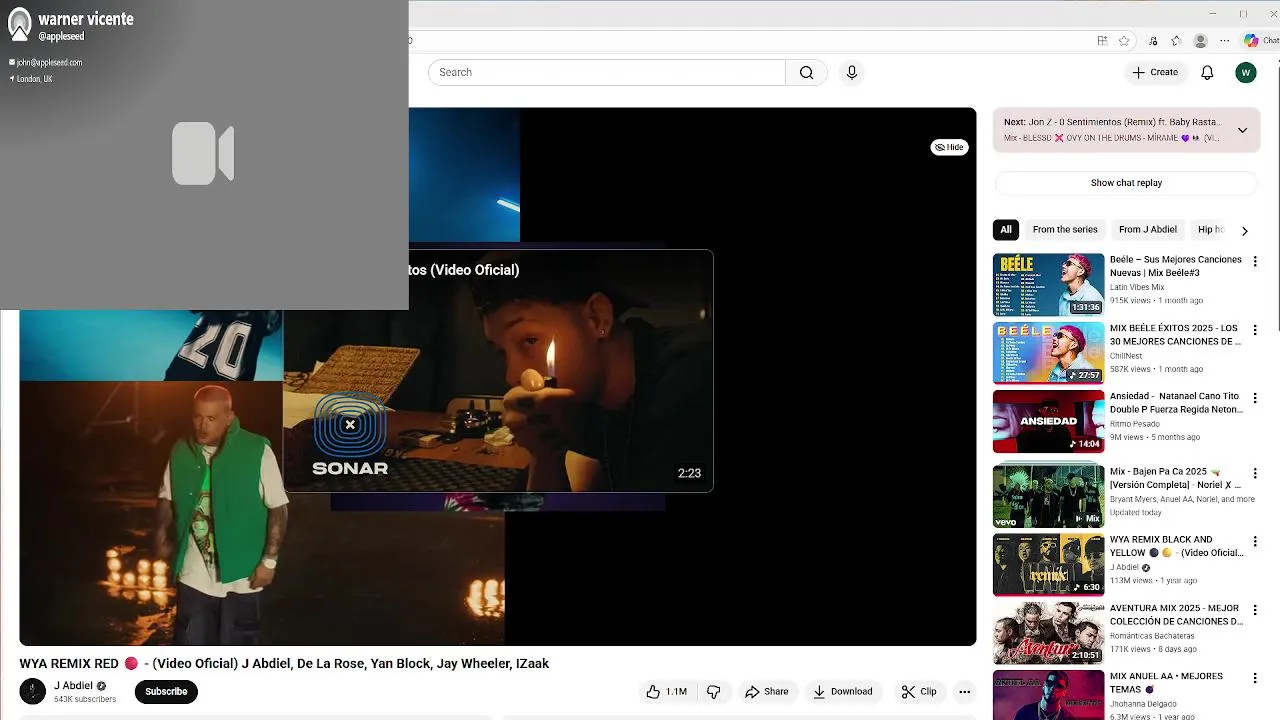
Task: Select the From J Abdiel chip
Action: pyautogui.click(x=1148, y=230)
